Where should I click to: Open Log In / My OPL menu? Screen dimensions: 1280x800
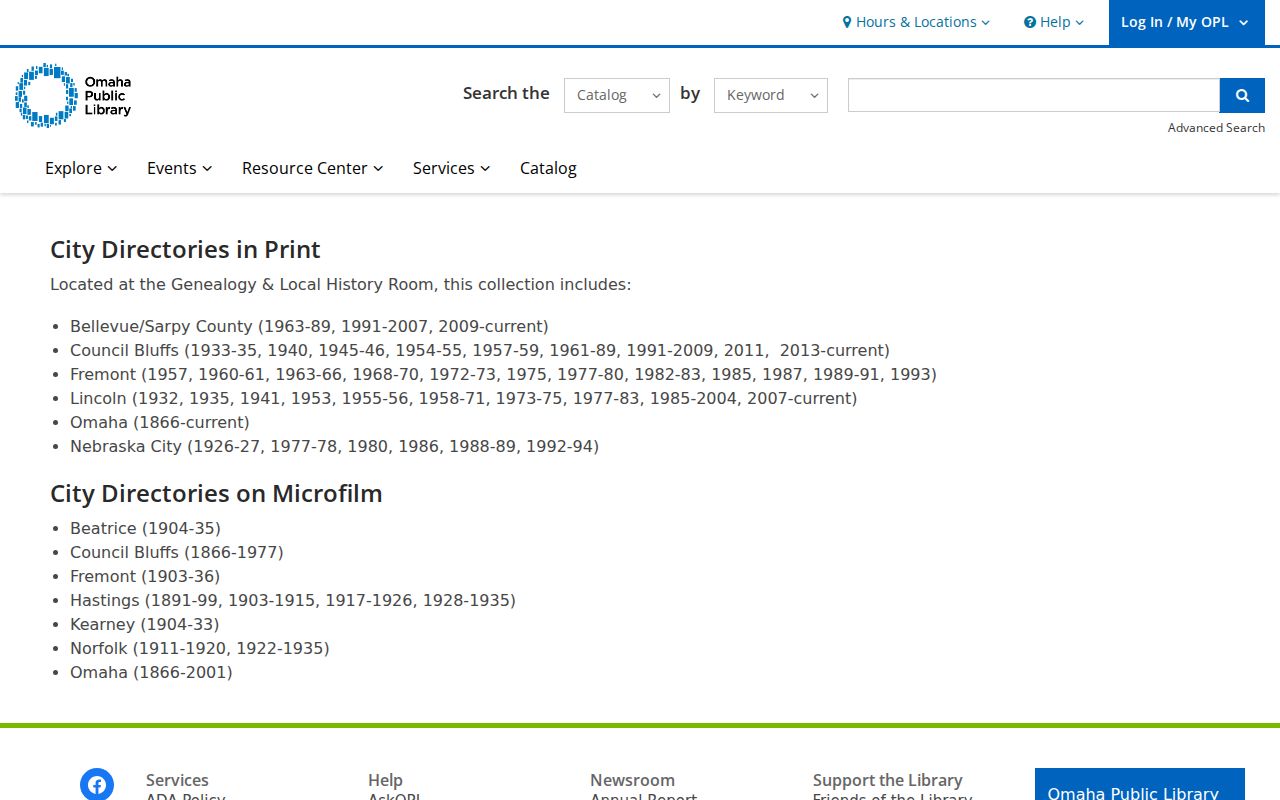click(x=1185, y=22)
